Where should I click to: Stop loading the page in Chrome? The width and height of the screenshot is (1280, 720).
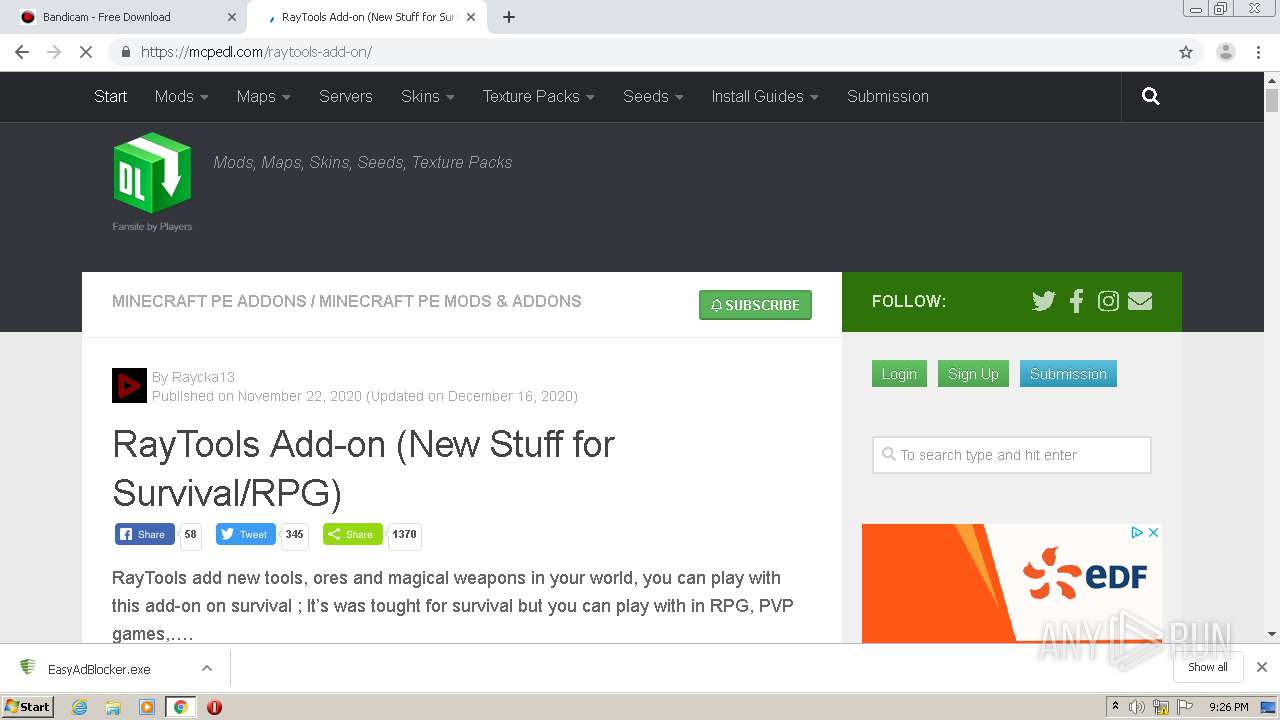tap(86, 52)
